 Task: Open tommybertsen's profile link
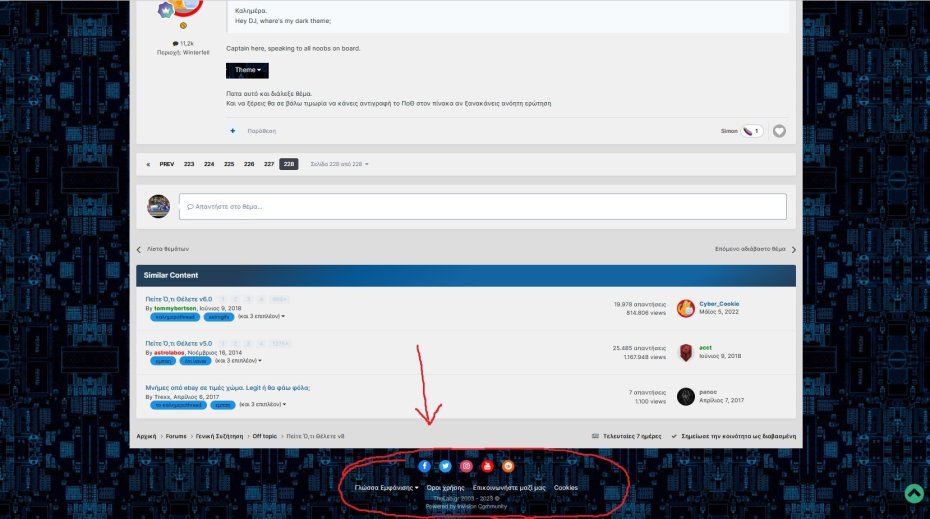coord(175,308)
